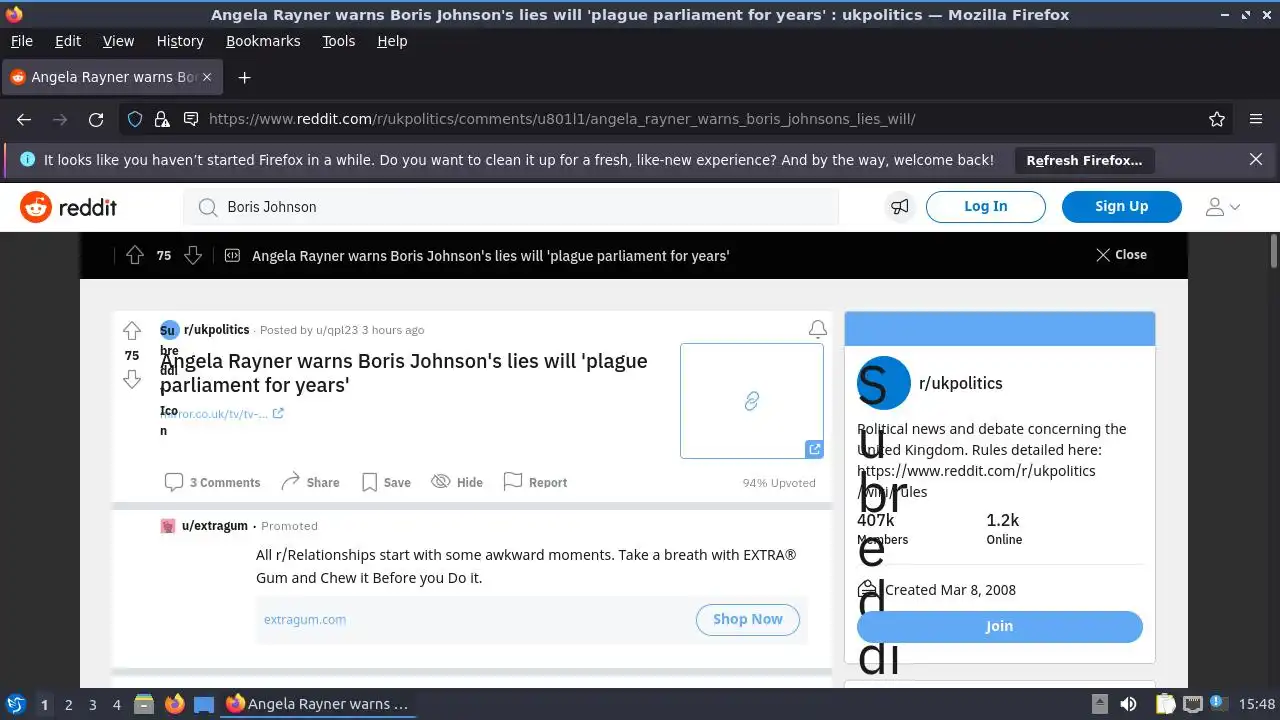Screen dimensions: 1280x720
Task: Open the Edit menu
Action: point(68,41)
